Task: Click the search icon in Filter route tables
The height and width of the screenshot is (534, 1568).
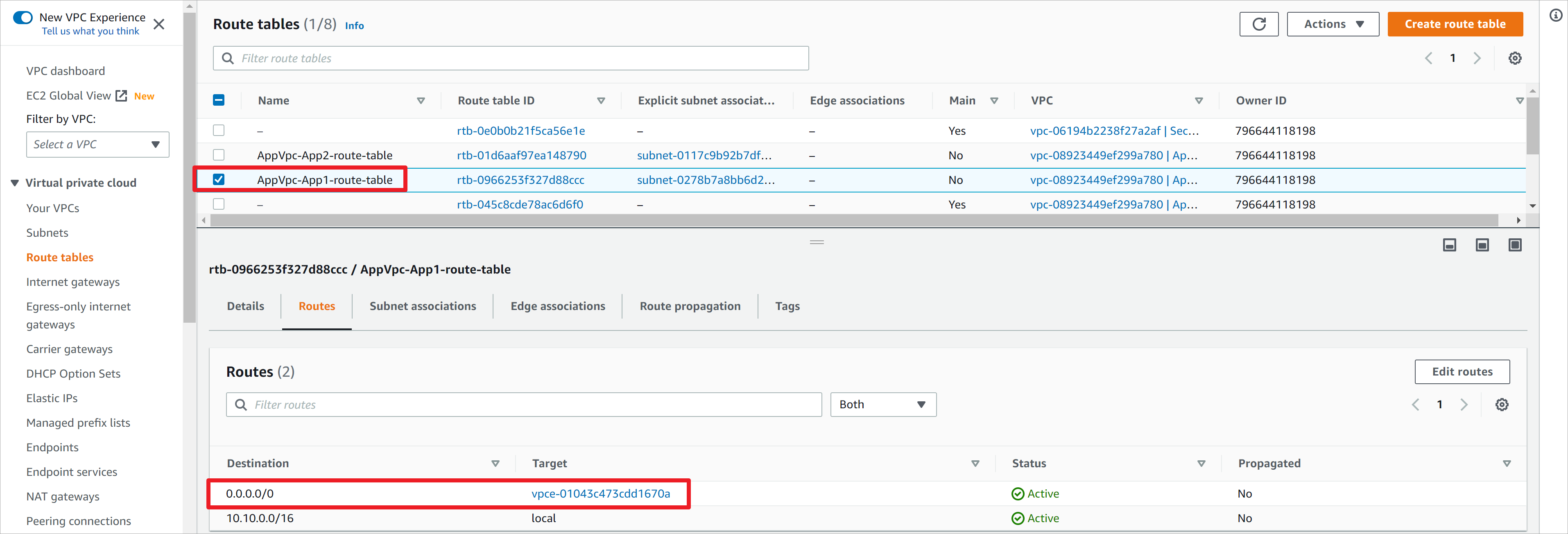Action: 228,59
